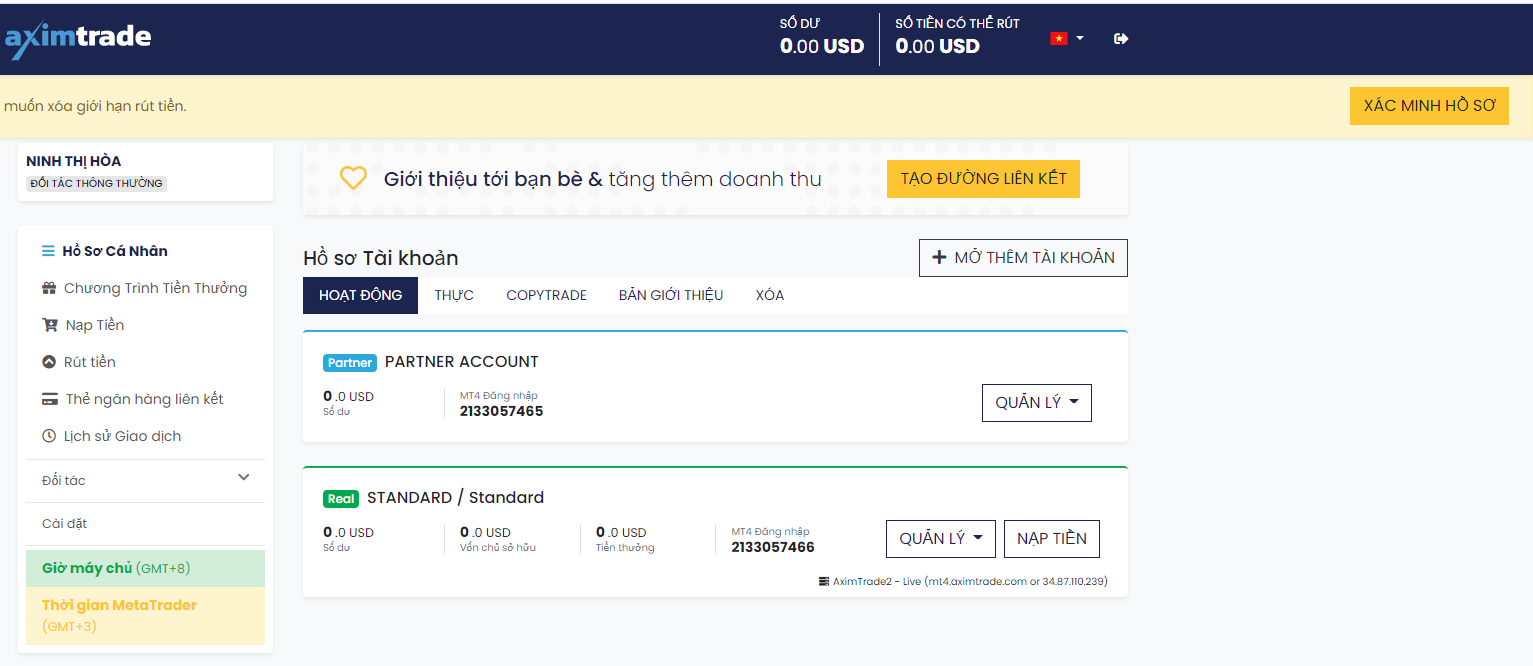This screenshot has width=1533, height=666.
Task: Click the hamburger icon beside Hồ Sơ Cá Nhân
Action: 48,251
